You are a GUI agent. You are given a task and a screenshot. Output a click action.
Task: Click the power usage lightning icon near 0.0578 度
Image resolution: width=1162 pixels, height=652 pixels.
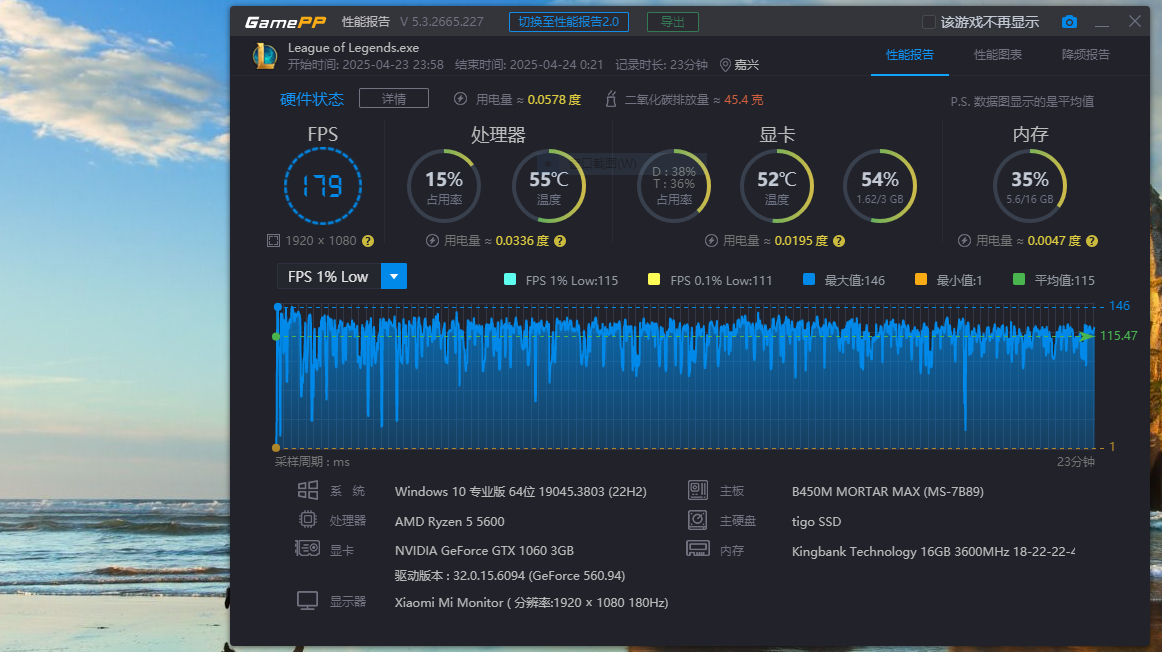point(460,99)
